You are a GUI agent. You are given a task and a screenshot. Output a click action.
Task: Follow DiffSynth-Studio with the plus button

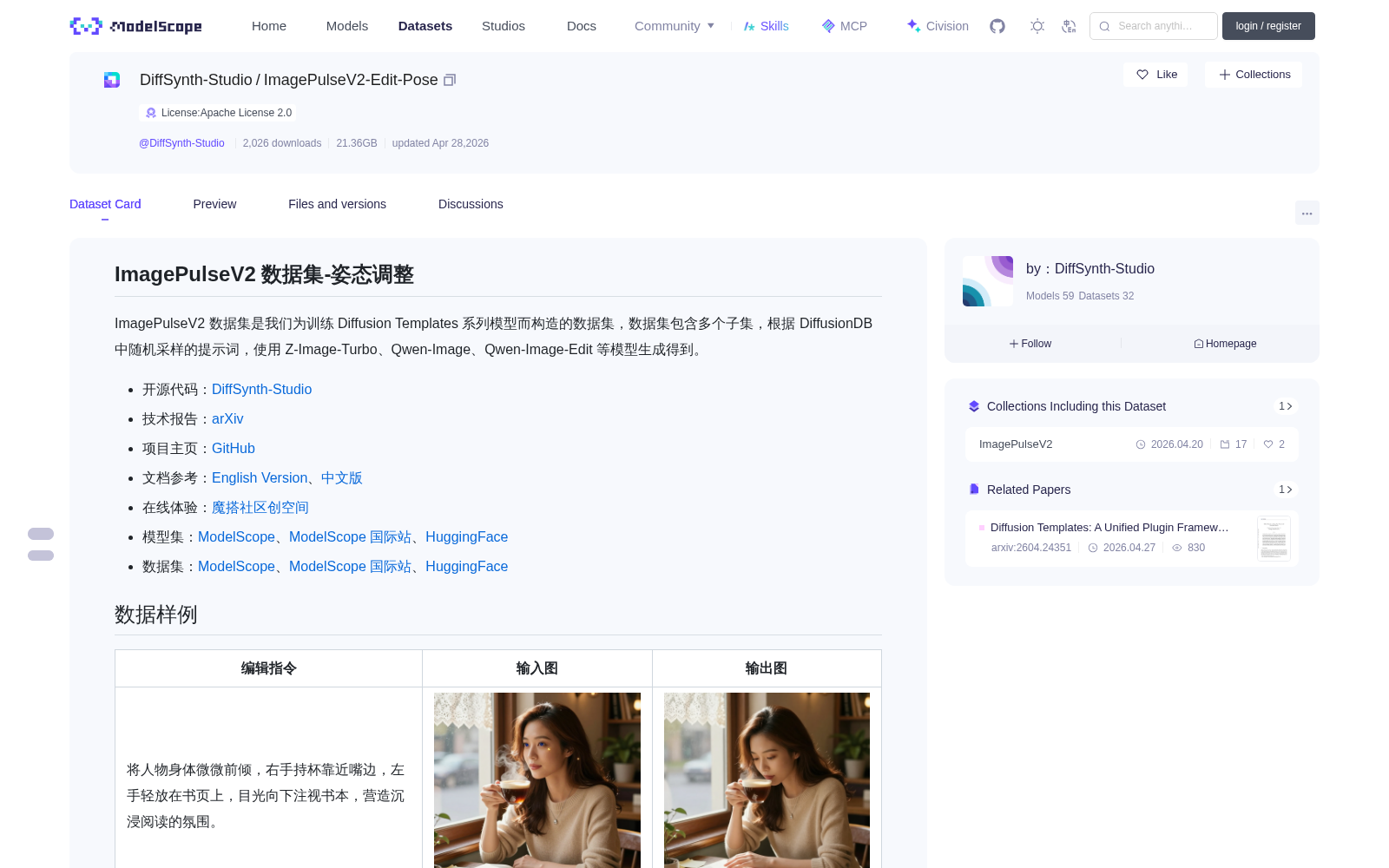[x=1030, y=344]
